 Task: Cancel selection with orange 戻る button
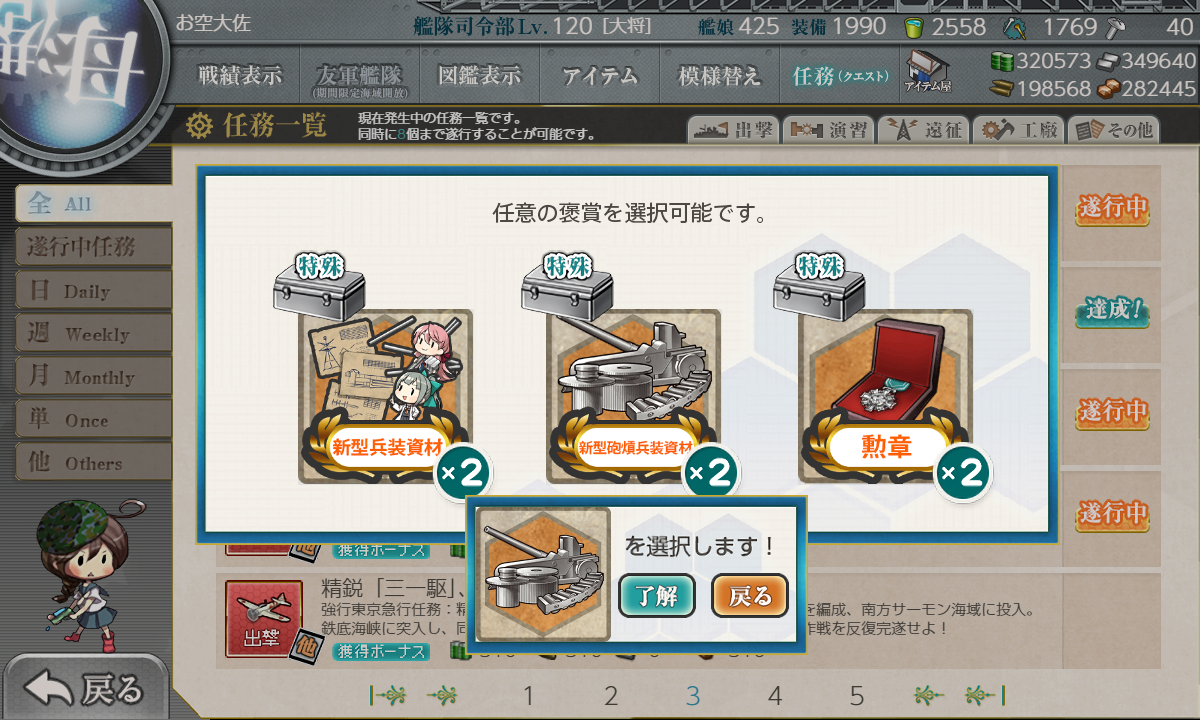pyautogui.click(x=750, y=596)
